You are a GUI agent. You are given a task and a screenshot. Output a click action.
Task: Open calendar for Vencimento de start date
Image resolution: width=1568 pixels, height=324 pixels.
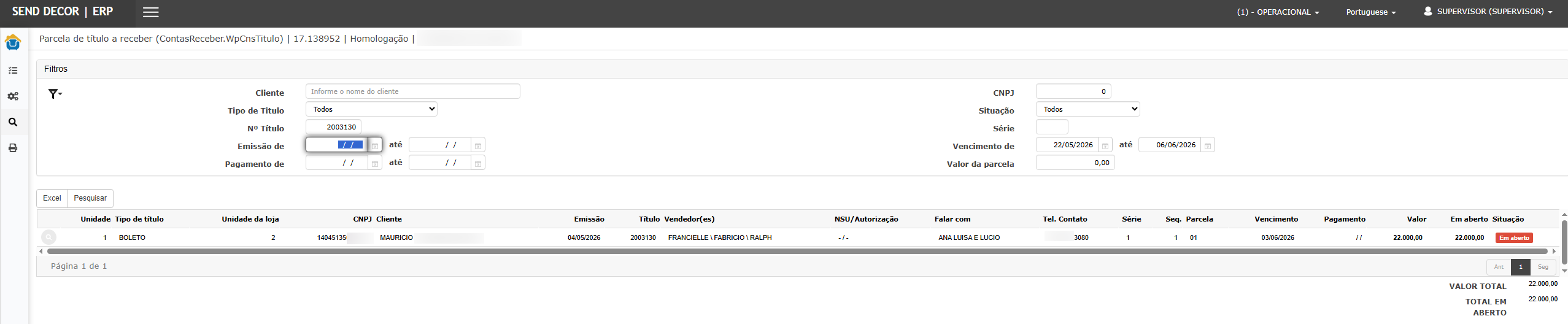point(1105,145)
